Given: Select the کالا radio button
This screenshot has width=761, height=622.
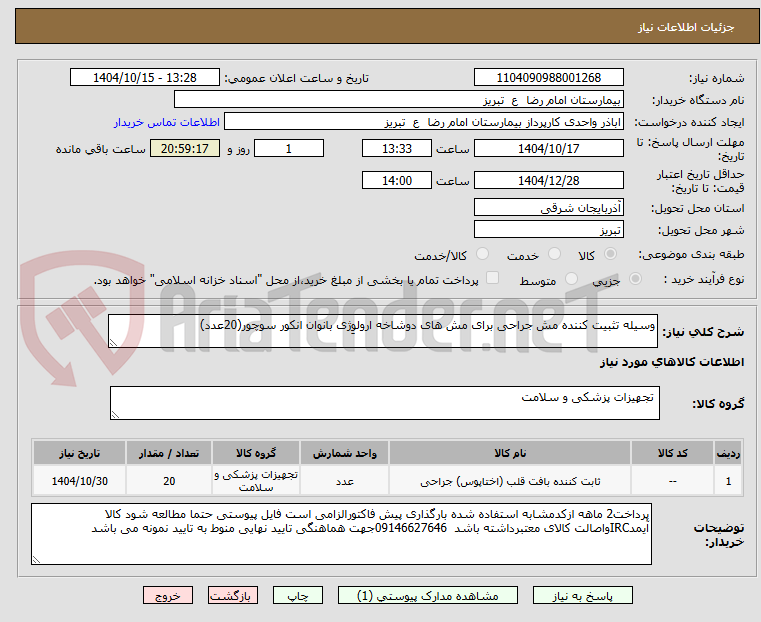Looking at the screenshot, I should tap(610, 254).
